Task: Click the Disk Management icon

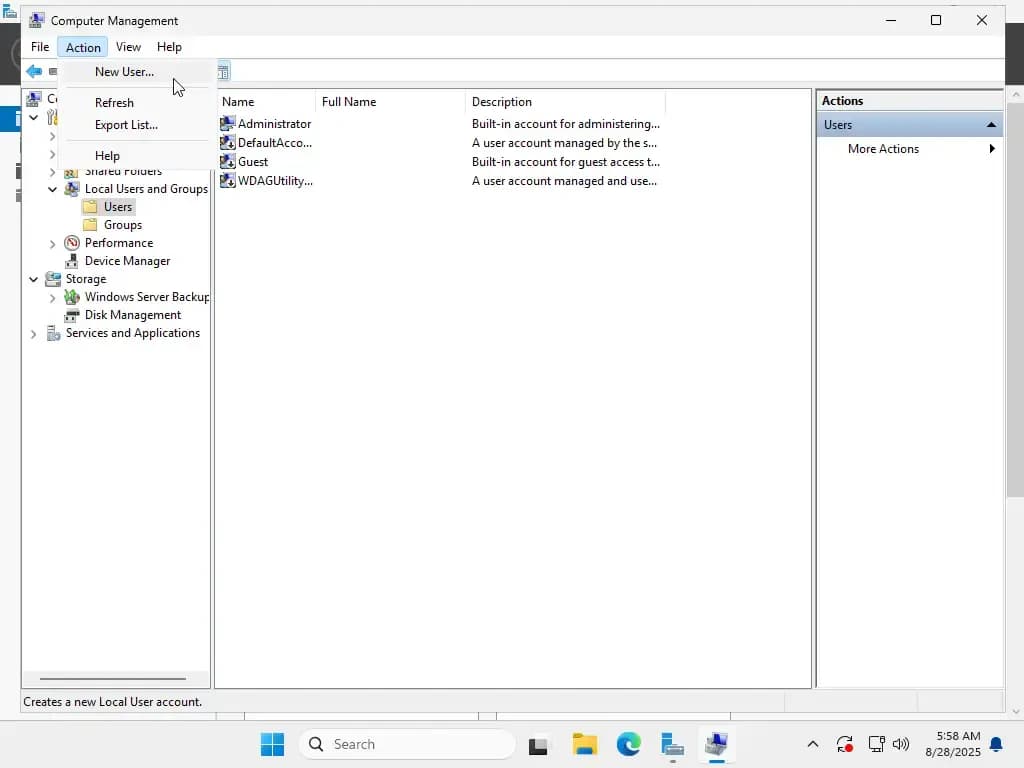Action: [72, 315]
